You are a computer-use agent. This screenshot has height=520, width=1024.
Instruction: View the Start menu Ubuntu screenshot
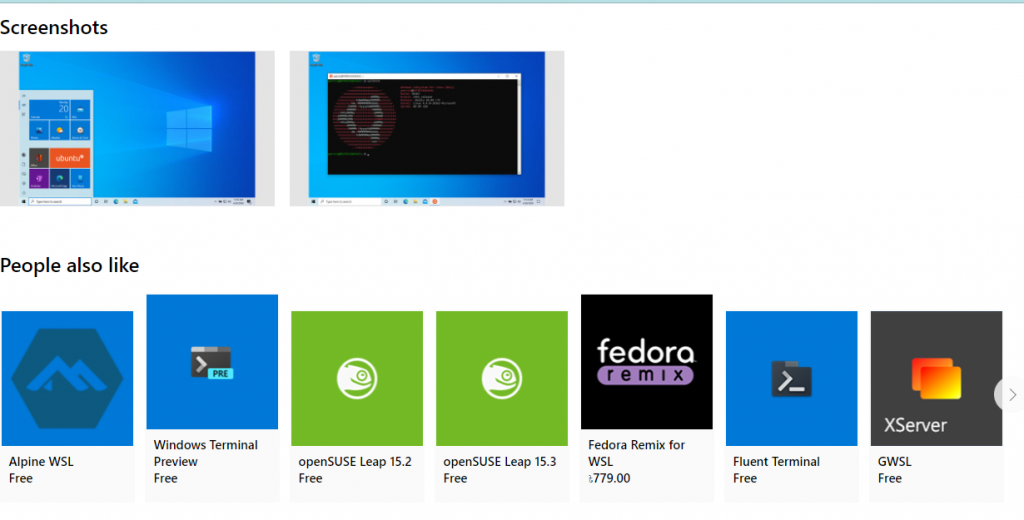(x=137, y=129)
